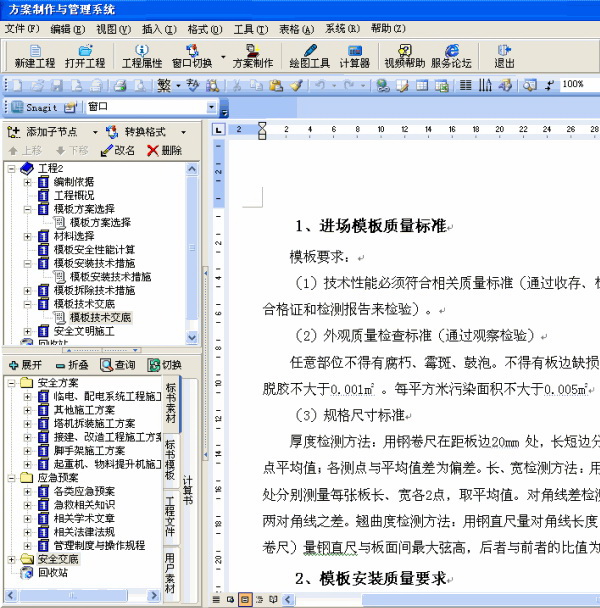Collapse the 安全方案 folder
600x608 pixels.
point(12,383)
